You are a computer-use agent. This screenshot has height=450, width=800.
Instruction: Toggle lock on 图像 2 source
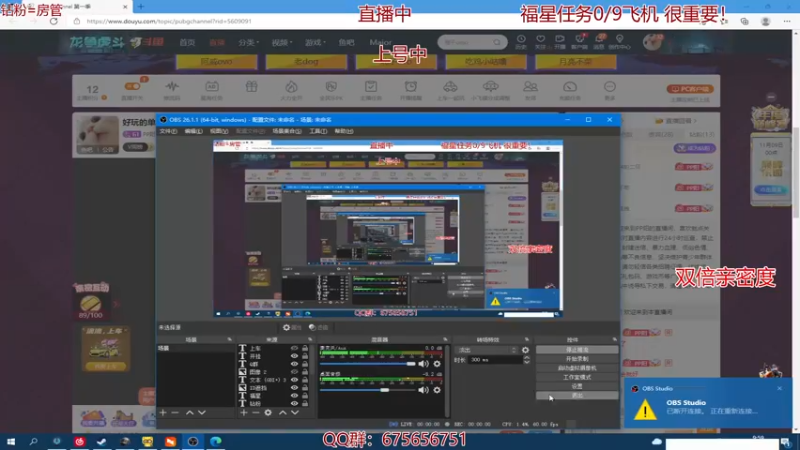[x=305, y=372]
